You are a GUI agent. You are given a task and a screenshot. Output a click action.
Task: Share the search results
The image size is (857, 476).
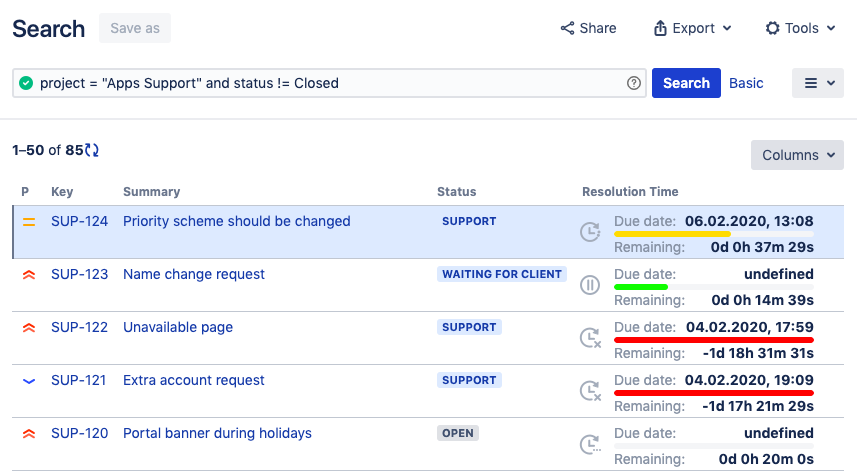pyautogui.click(x=588, y=28)
